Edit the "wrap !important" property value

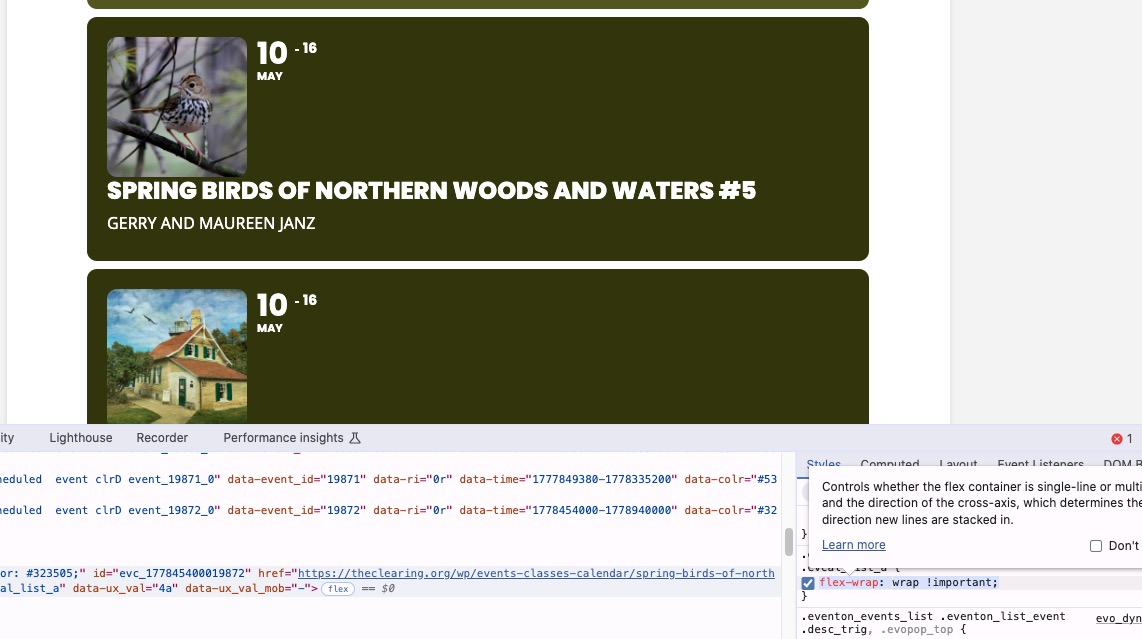click(944, 582)
